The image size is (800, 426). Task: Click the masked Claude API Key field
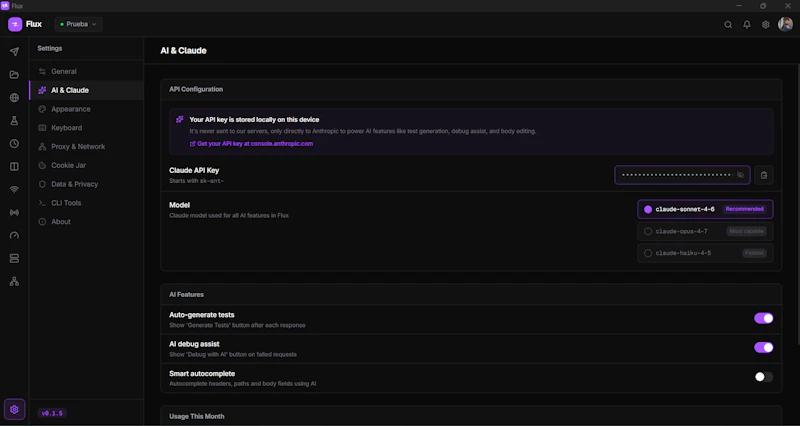[x=682, y=175]
